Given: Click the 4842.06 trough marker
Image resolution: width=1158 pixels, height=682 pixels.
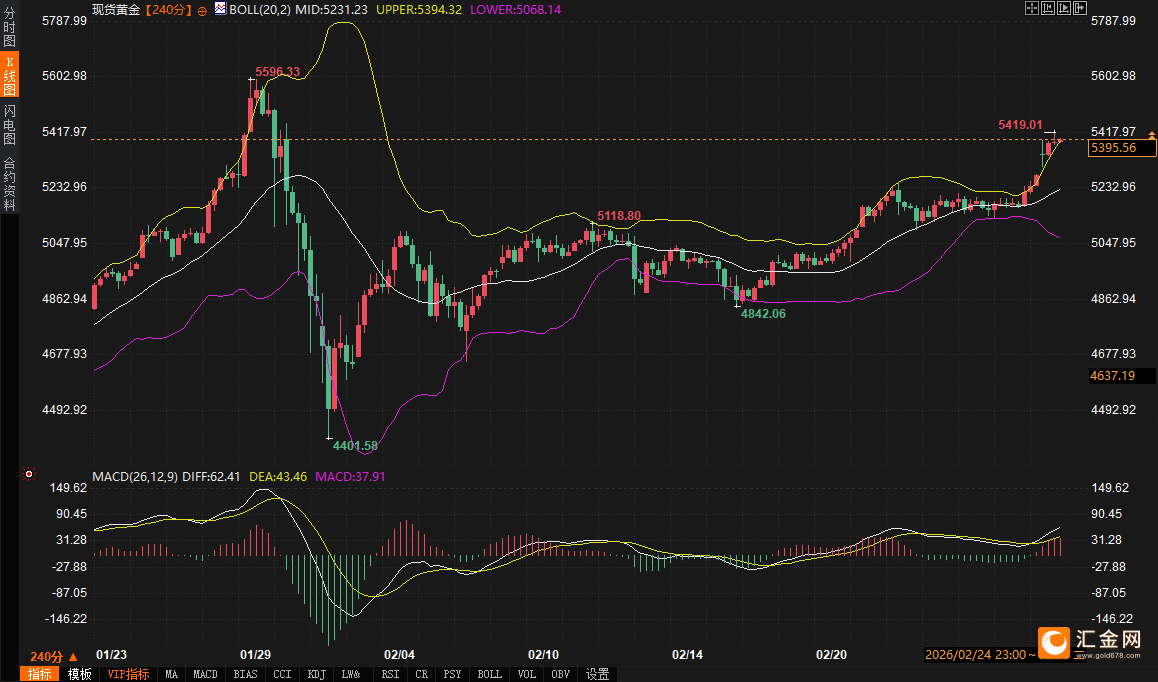Looking at the screenshot, I should tap(763, 313).
